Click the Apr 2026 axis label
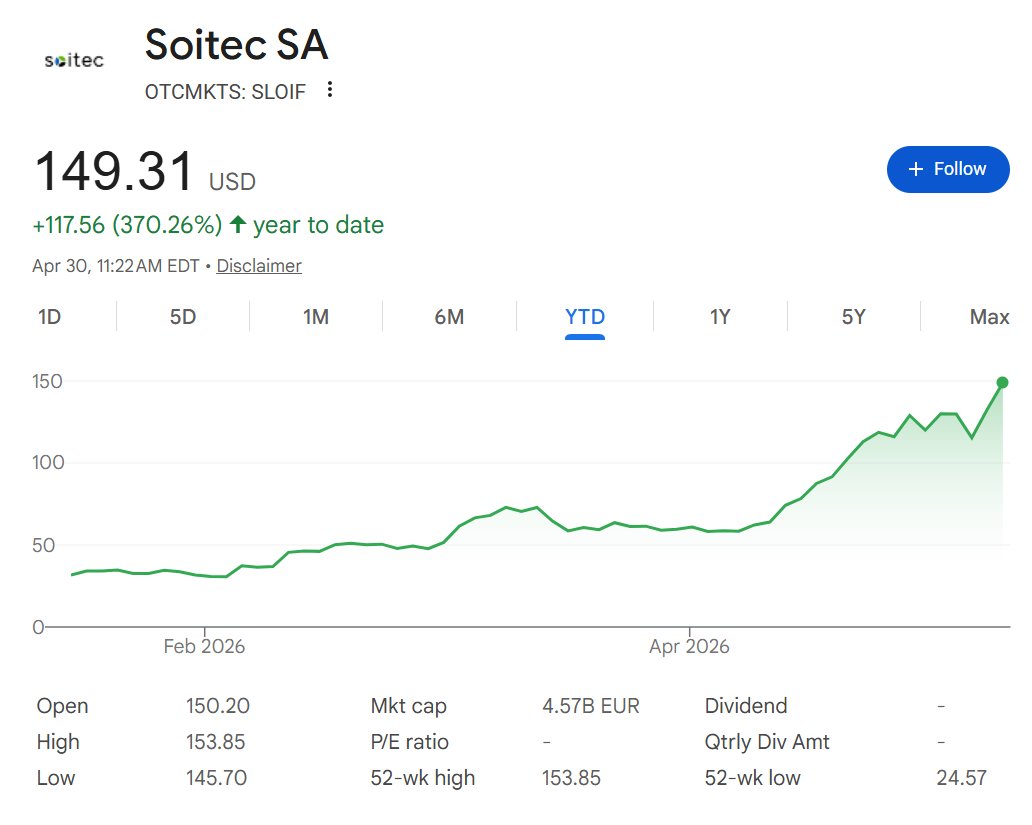Screen dimensions: 1032x825 pyautogui.click(x=689, y=647)
